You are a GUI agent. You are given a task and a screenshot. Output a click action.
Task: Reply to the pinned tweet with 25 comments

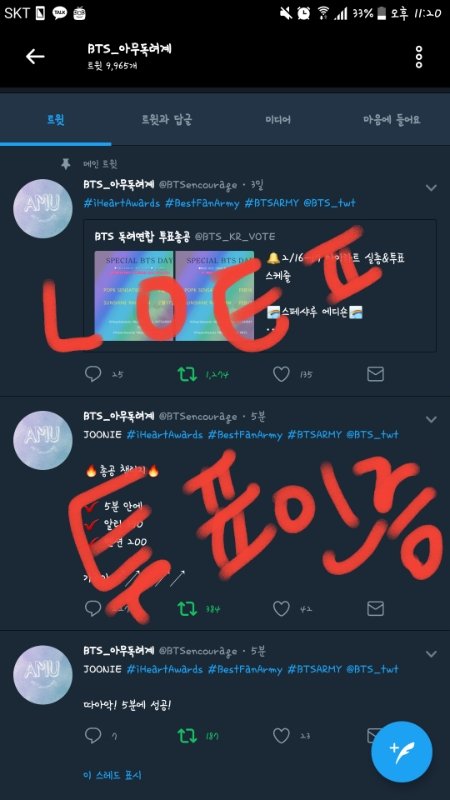(x=93, y=374)
